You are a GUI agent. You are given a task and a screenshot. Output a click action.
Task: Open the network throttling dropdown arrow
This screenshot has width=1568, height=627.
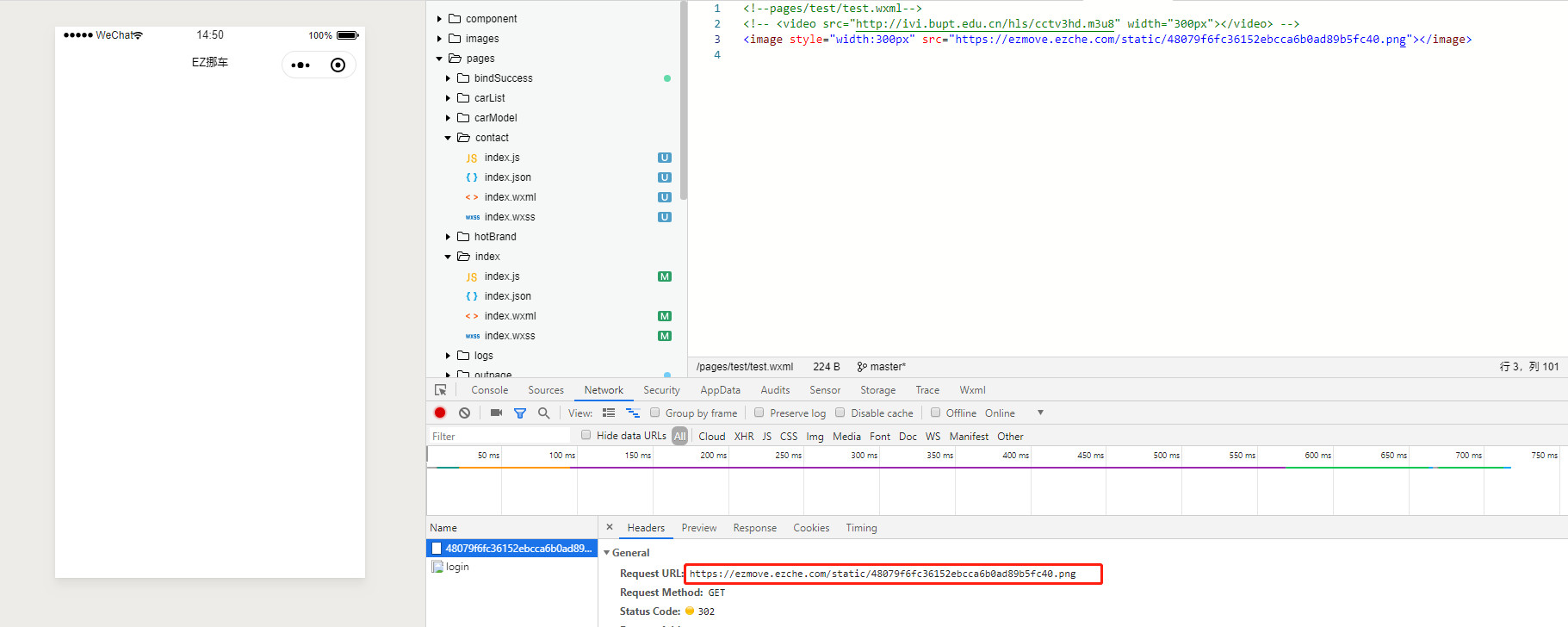pos(1040,413)
